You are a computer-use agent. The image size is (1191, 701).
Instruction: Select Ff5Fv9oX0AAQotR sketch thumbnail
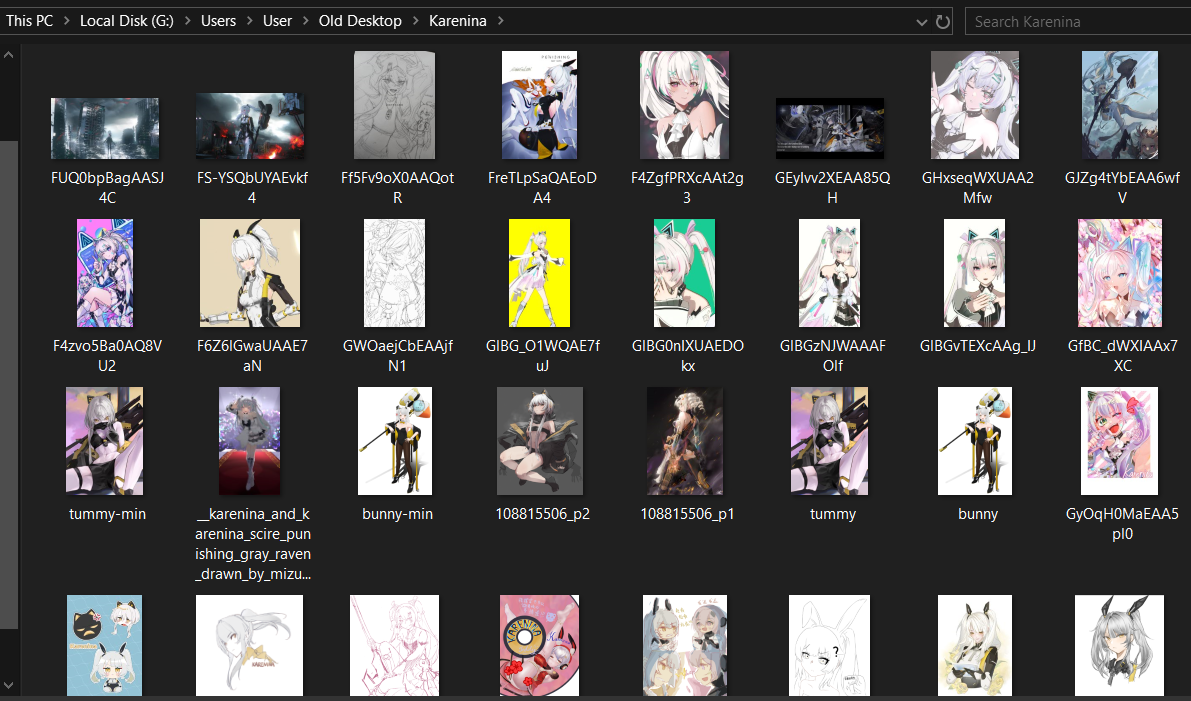click(395, 105)
